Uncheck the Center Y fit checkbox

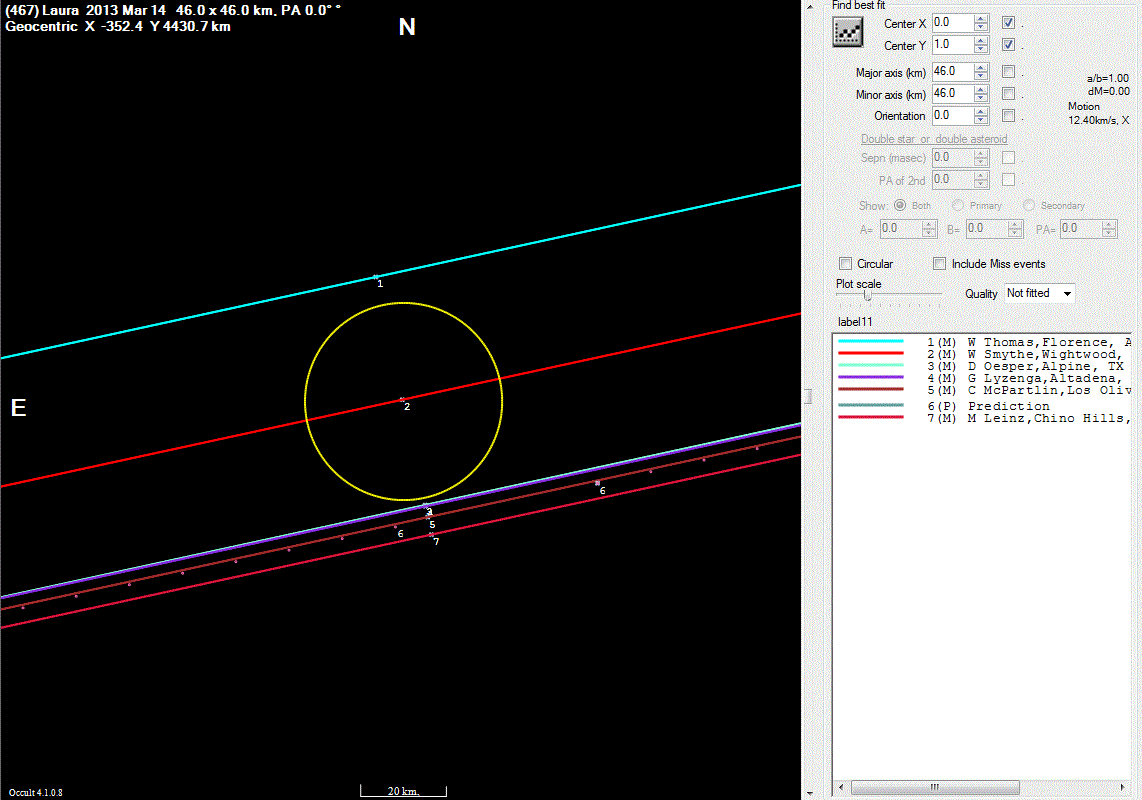(1009, 44)
